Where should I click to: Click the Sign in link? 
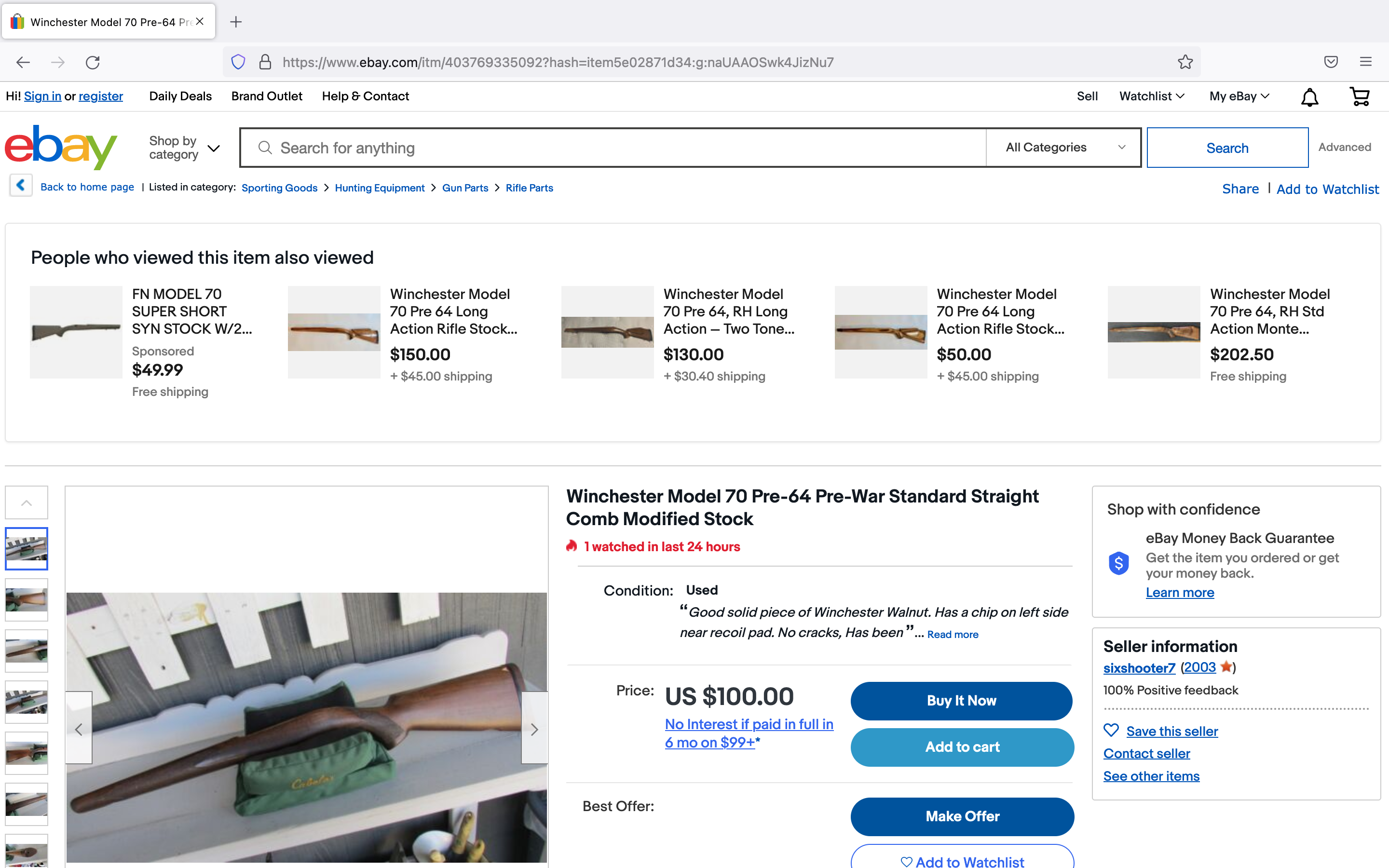click(42, 96)
